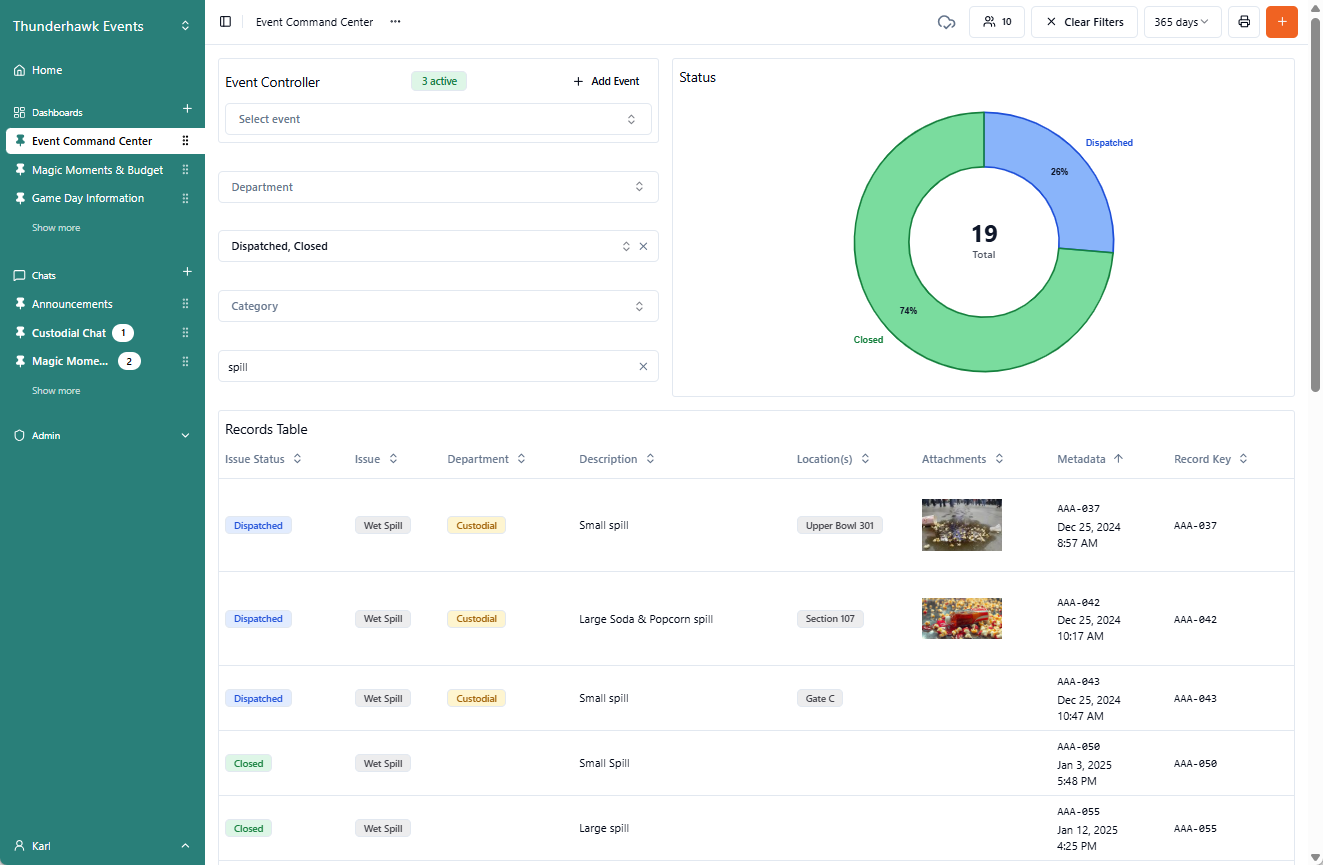1323x865 pixels.
Task: Click the Add Event button
Action: coord(606,81)
